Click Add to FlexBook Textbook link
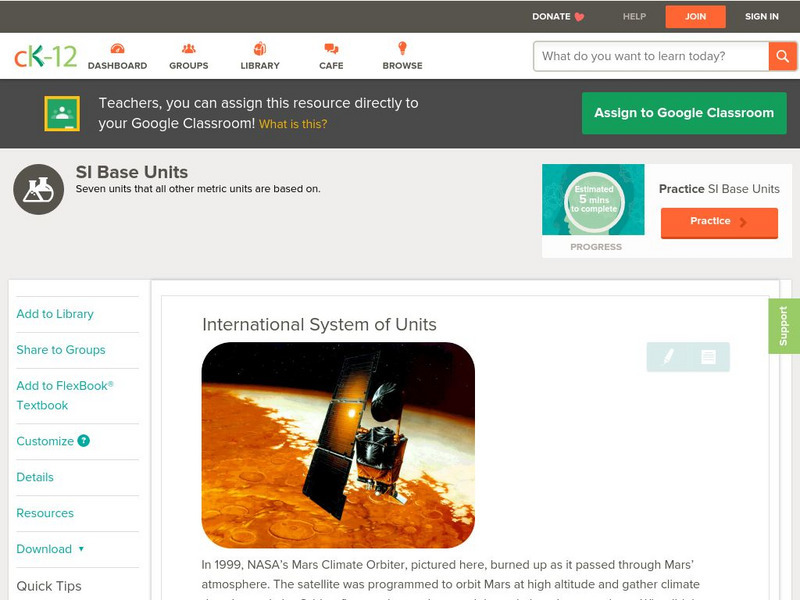The image size is (800, 600). (x=65, y=395)
